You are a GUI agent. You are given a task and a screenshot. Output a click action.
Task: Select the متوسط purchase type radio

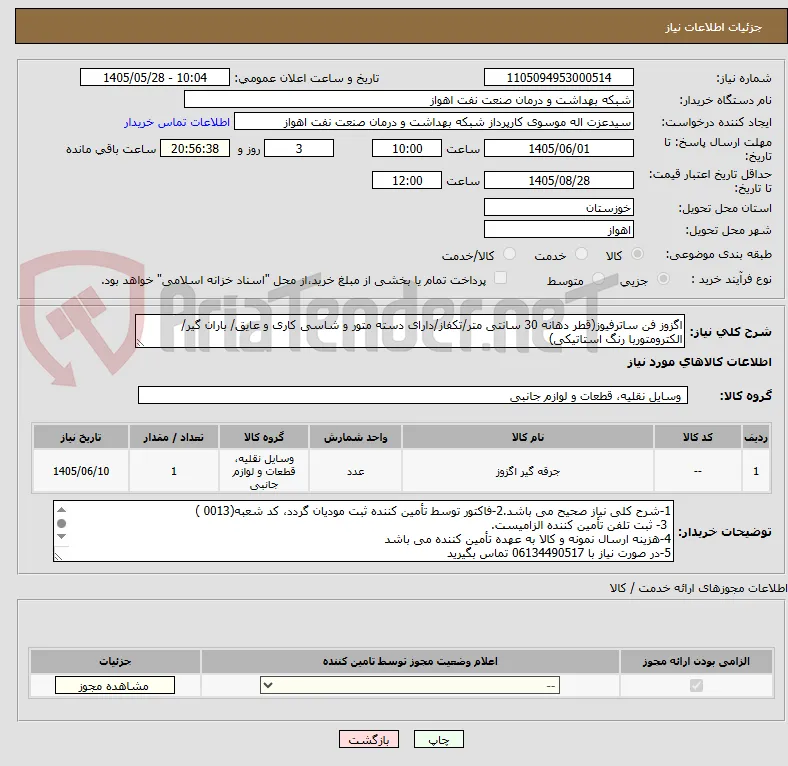click(x=598, y=278)
